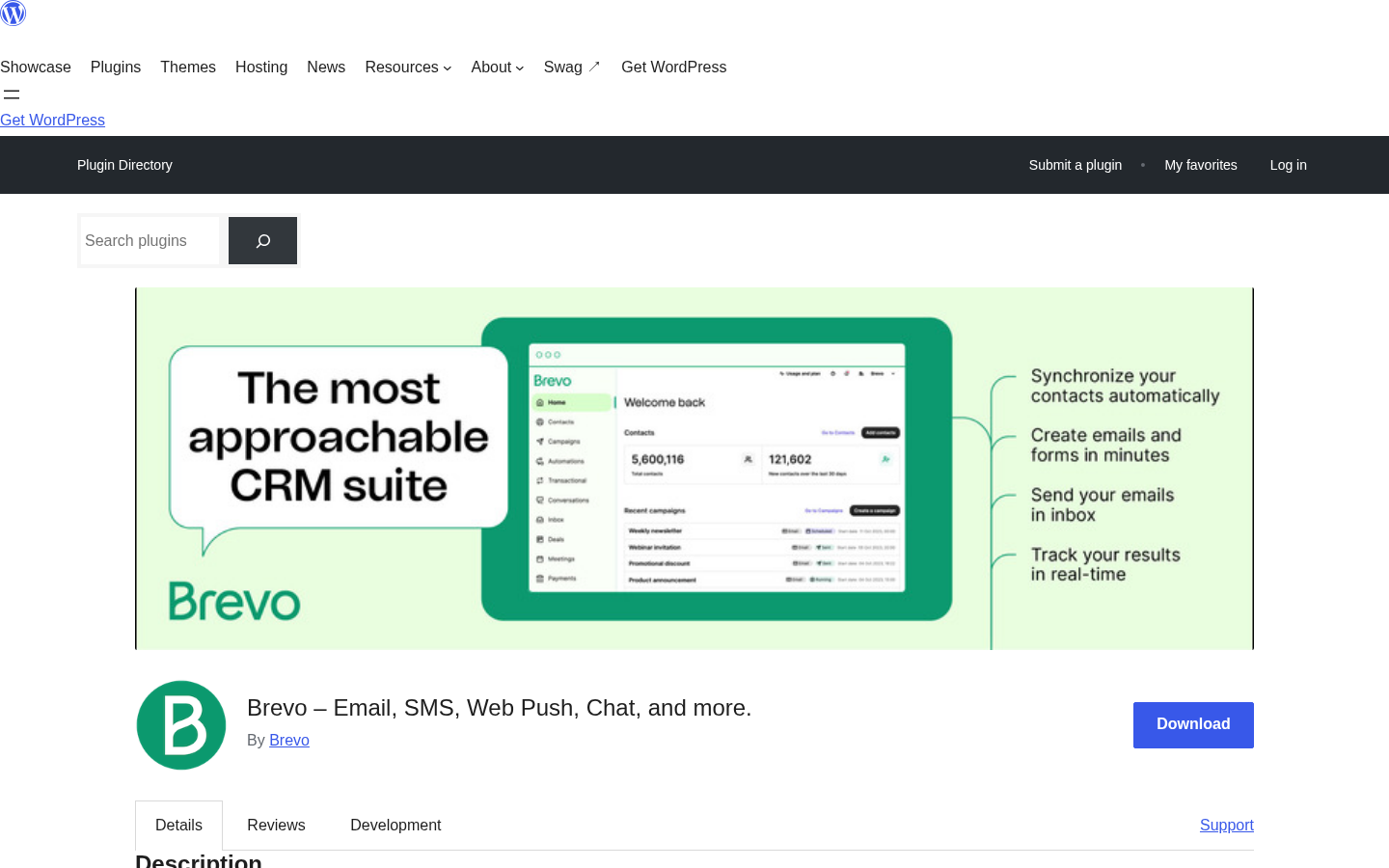Click the Brevo plugin logo icon
Screen dimensions: 1389x868
(181, 725)
